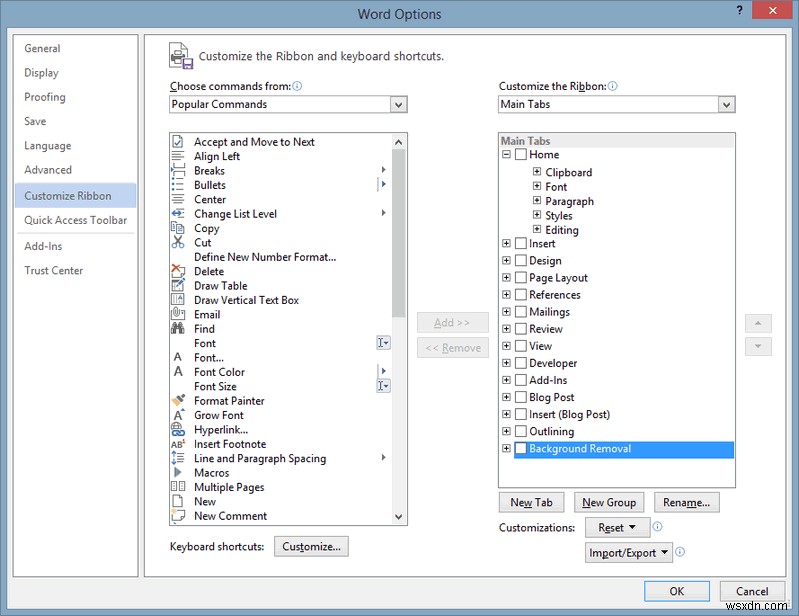Go to the Proofing category
799x616 pixels.
point(45,97)
